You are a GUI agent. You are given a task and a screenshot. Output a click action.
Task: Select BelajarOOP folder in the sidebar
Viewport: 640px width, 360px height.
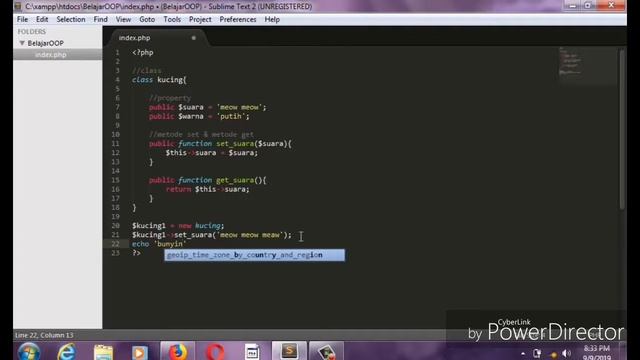tap(46, 43)
